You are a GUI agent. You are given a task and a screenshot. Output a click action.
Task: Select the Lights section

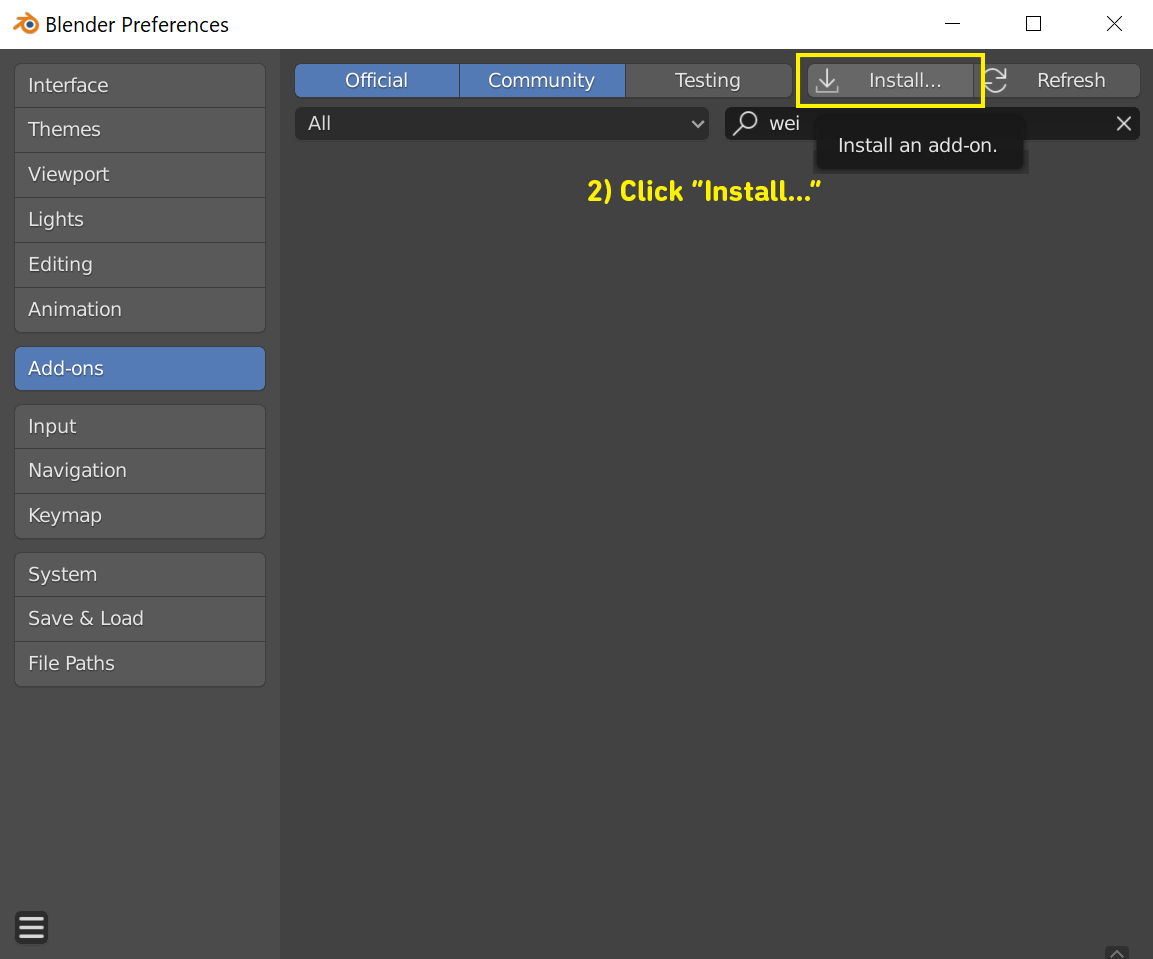[140, 220]
